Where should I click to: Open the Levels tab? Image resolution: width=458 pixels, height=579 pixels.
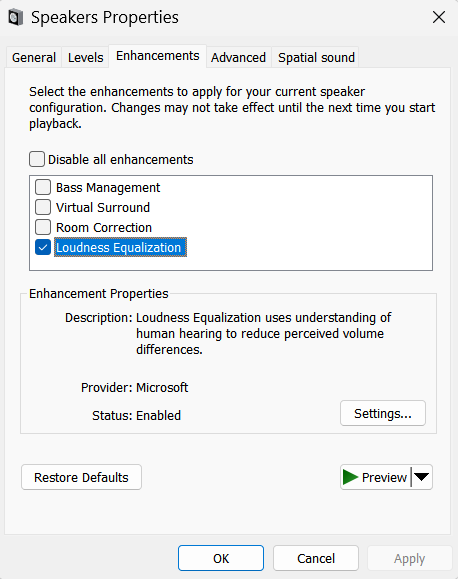click(85, 58)
